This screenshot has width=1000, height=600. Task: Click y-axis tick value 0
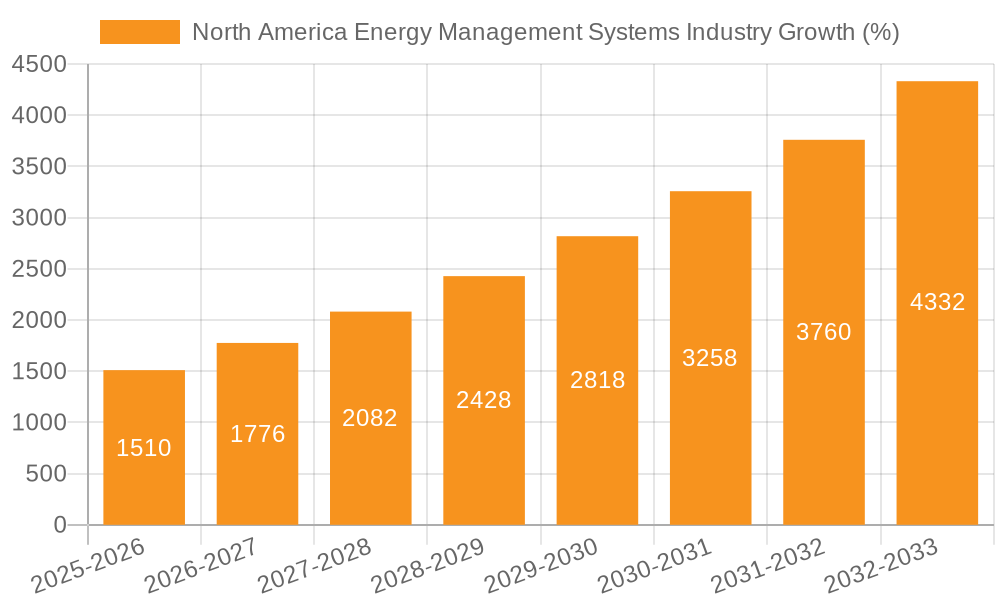[x=60, y=525]
